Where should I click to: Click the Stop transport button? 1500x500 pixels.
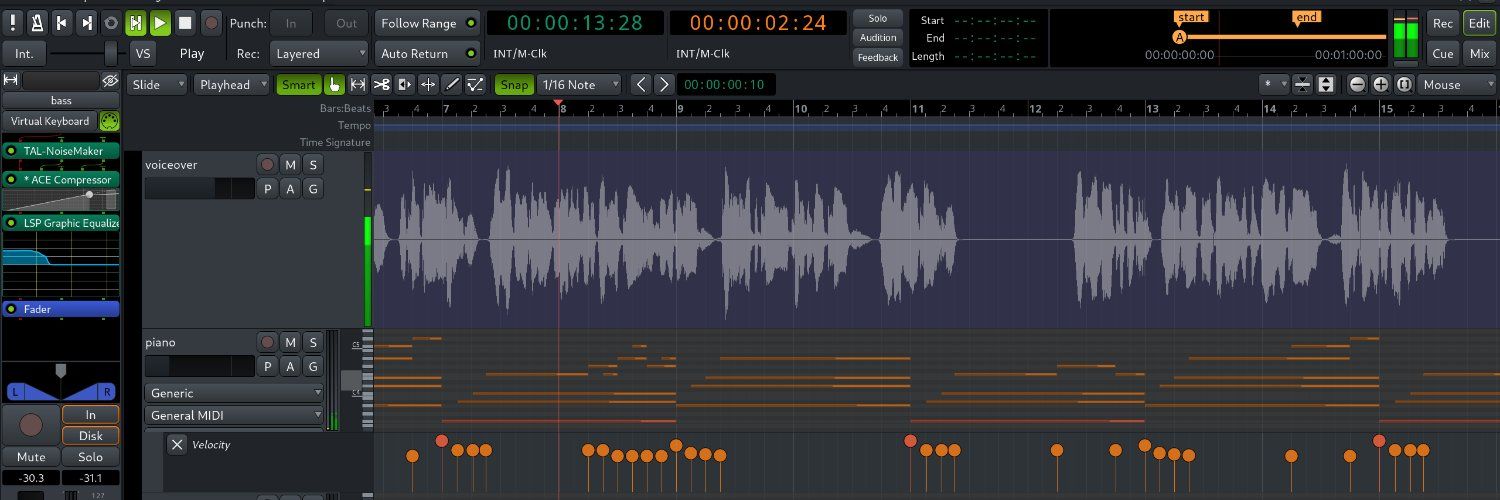(x=185, y=23)
